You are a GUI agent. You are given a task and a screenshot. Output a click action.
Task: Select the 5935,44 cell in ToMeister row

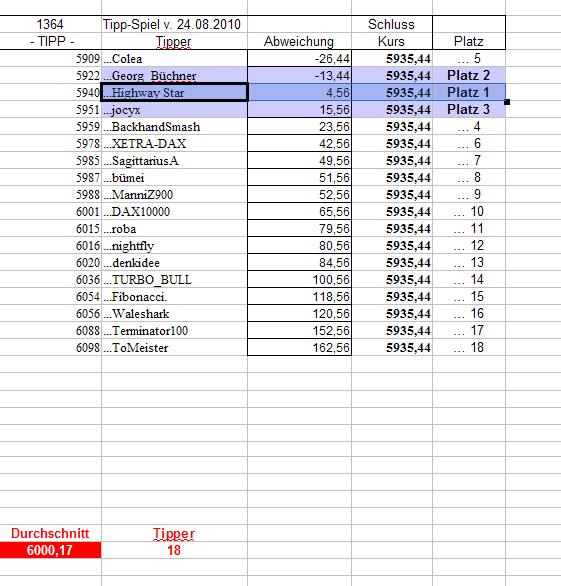[392, 348]
